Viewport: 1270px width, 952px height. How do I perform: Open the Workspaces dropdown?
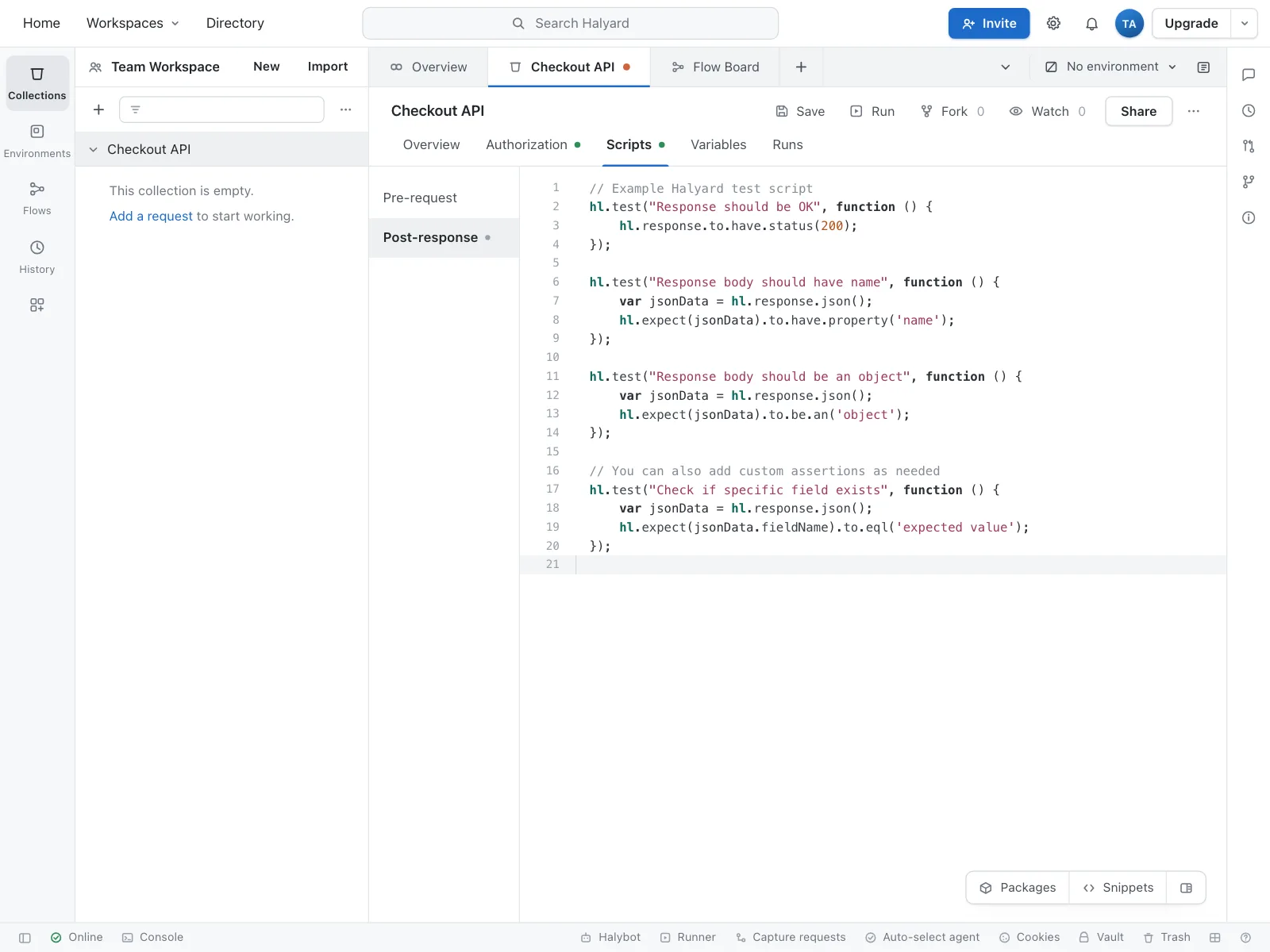133,24
